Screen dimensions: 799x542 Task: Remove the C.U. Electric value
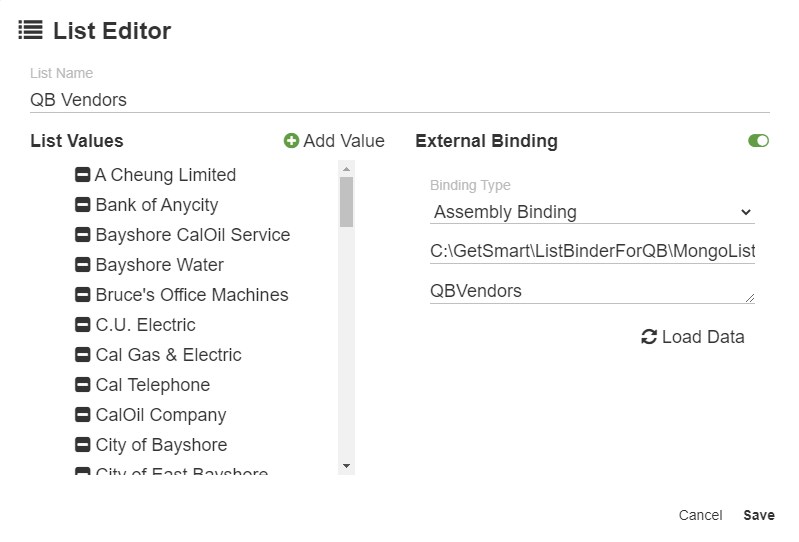tap(83, 325)
